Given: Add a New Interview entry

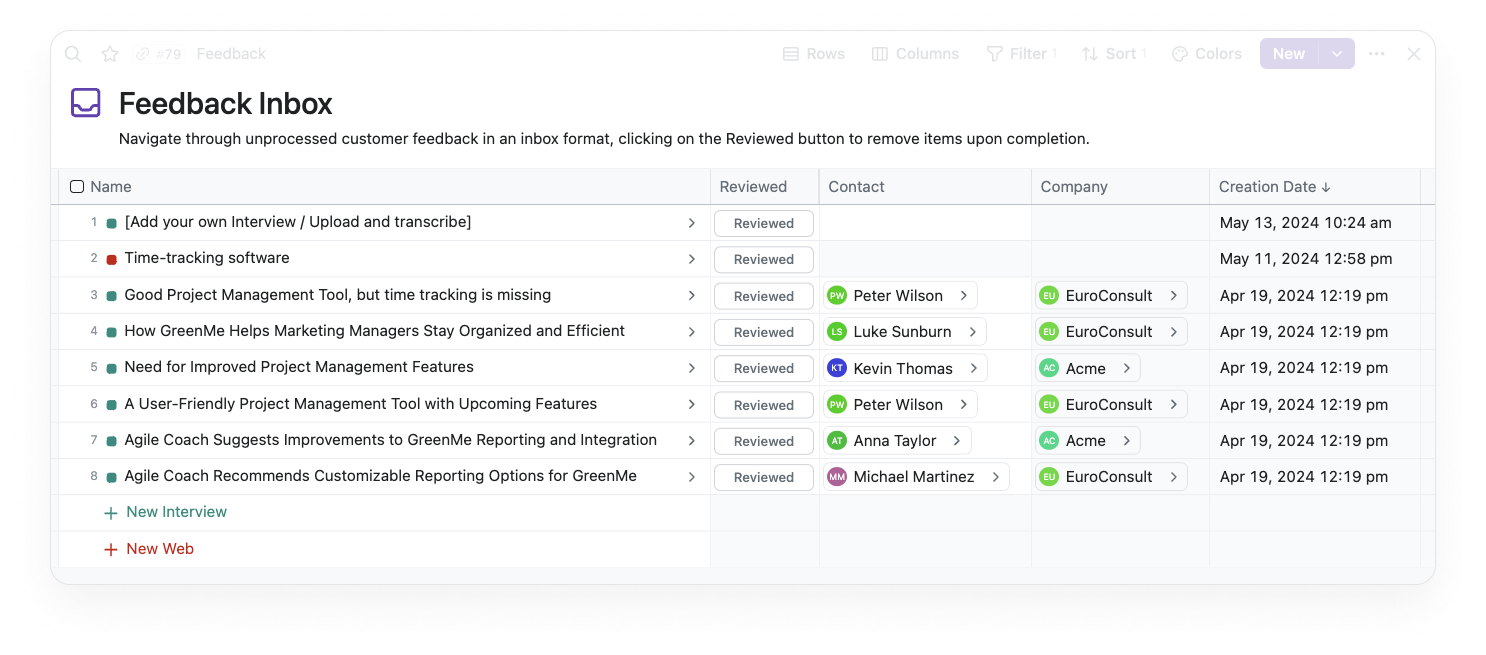Looking at the screenshot, I should (x=165, y=512).
